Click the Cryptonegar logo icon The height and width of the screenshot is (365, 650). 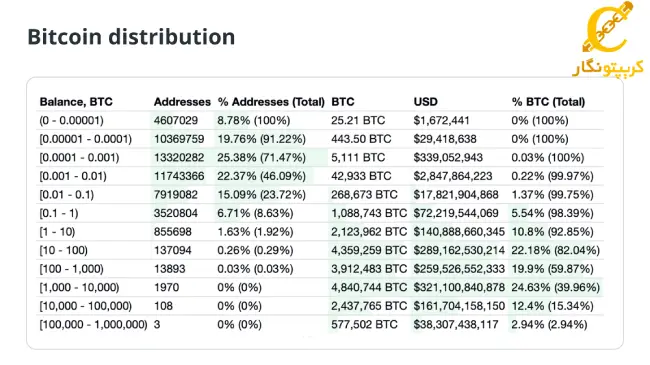[x=607, y=39]
